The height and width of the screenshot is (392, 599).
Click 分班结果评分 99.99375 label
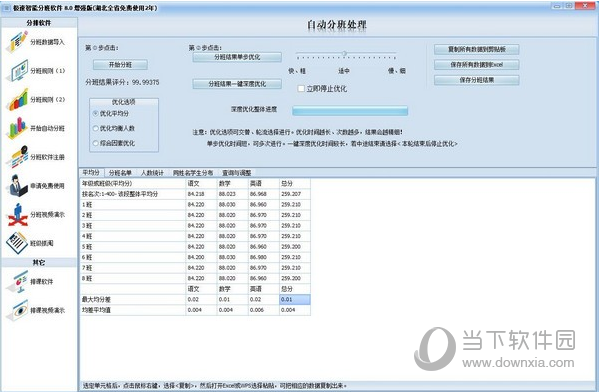click(x=122, y=82)
